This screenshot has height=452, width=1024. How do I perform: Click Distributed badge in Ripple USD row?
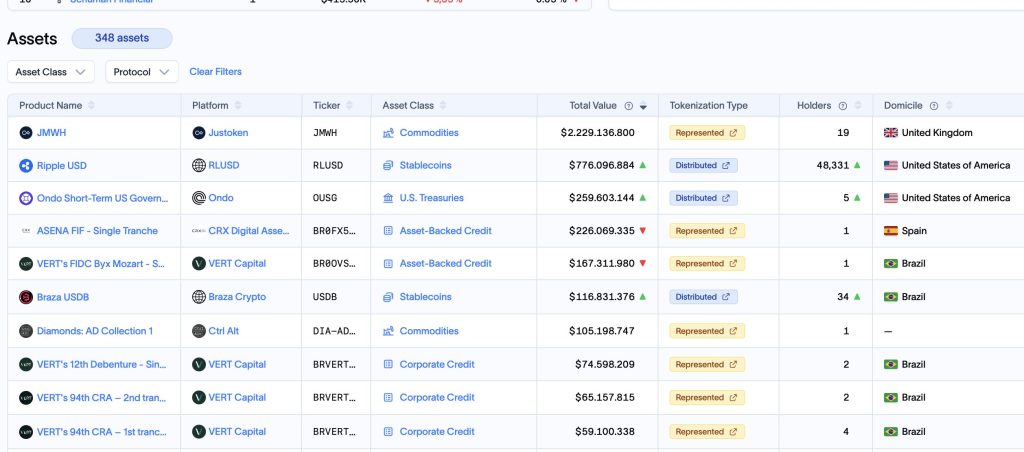(703, 165)
